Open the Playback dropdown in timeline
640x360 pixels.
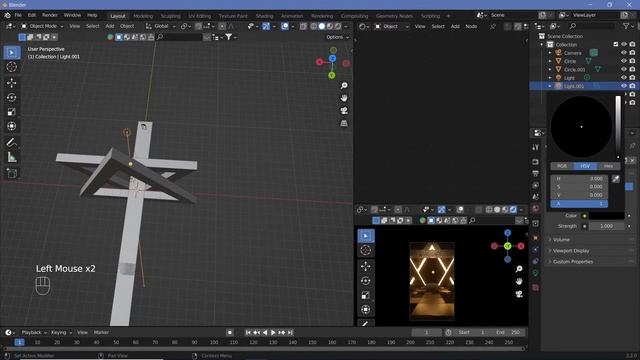tap(34, 332)
